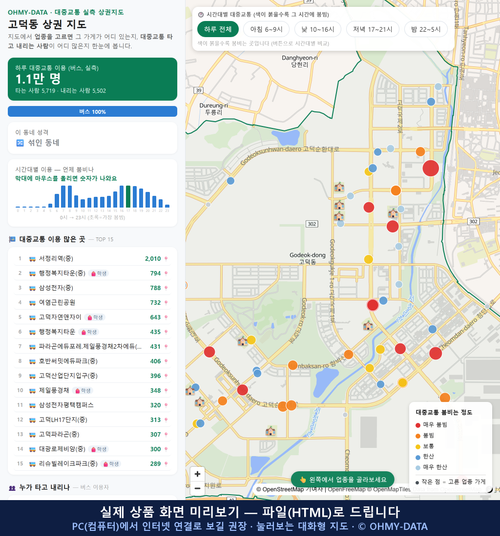This screenshot has height=536, width=500.
Task: Zoom out the map with minus button
Action: click(x=197, y=488)
